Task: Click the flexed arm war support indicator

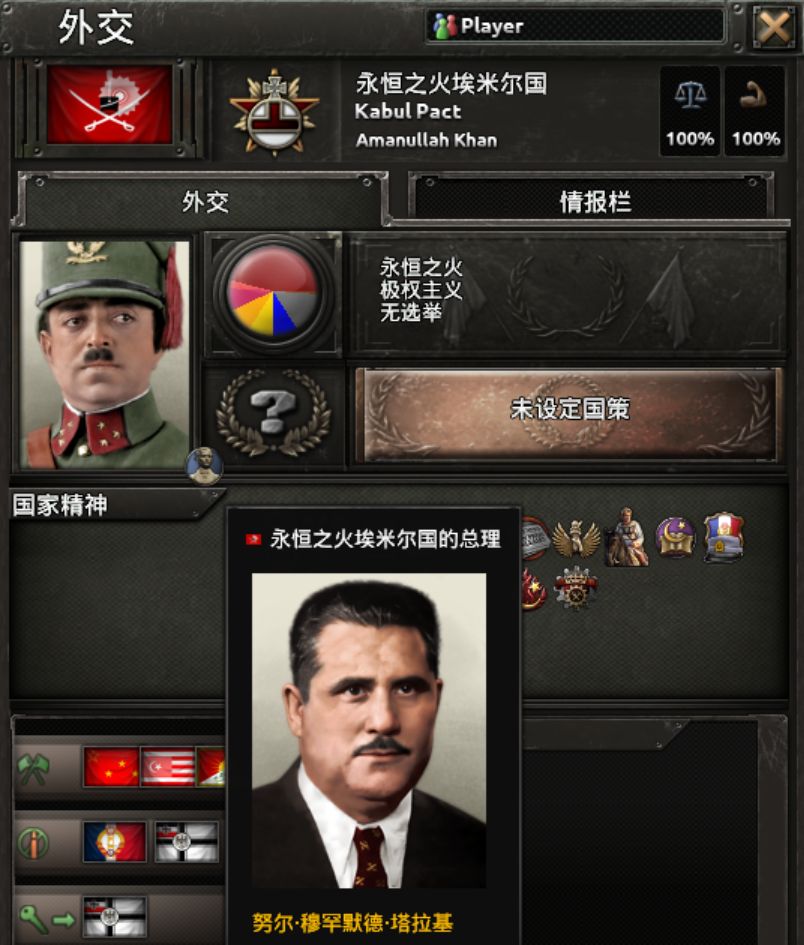Action: point(755,111)
